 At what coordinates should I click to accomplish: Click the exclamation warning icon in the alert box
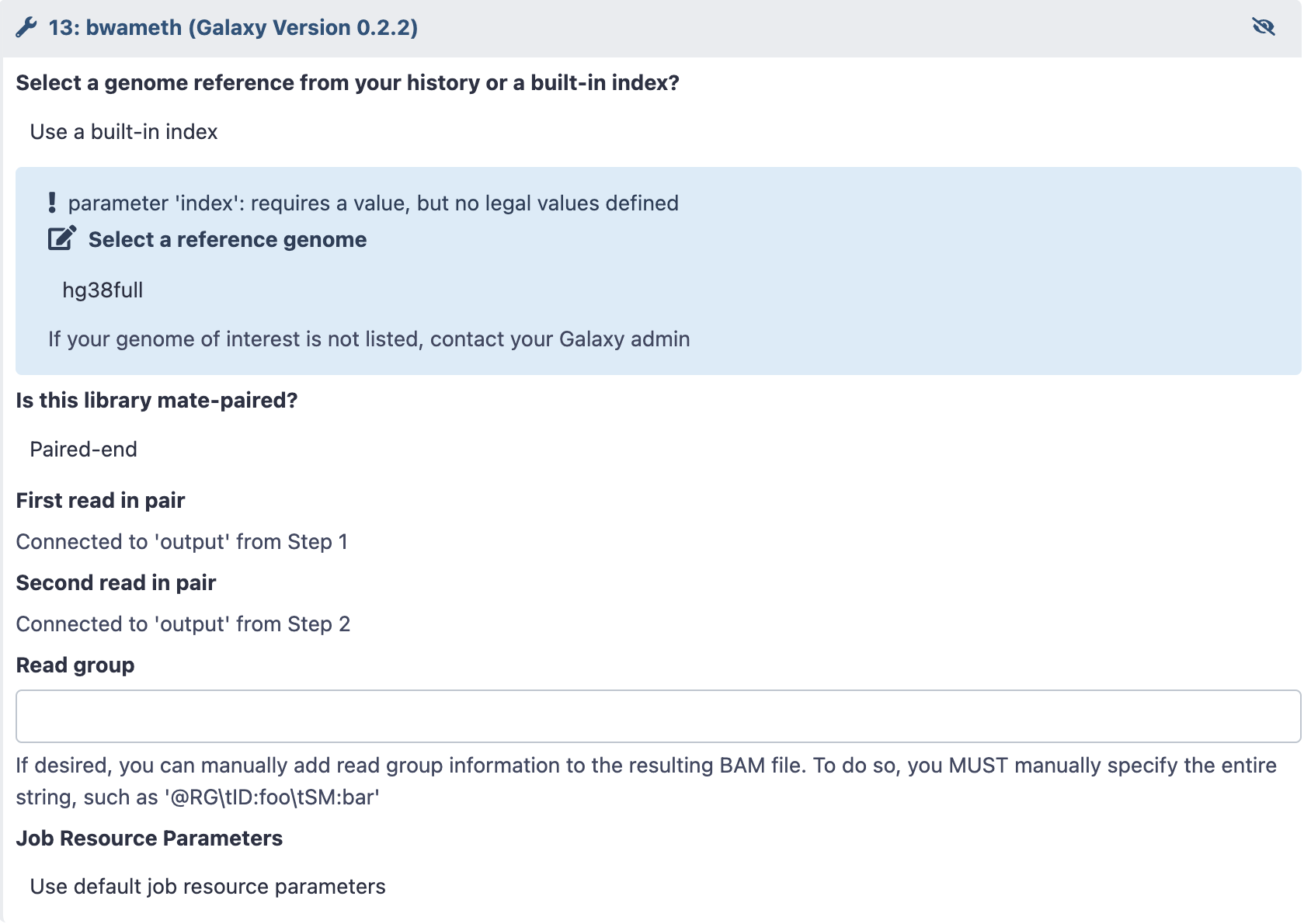51,203
